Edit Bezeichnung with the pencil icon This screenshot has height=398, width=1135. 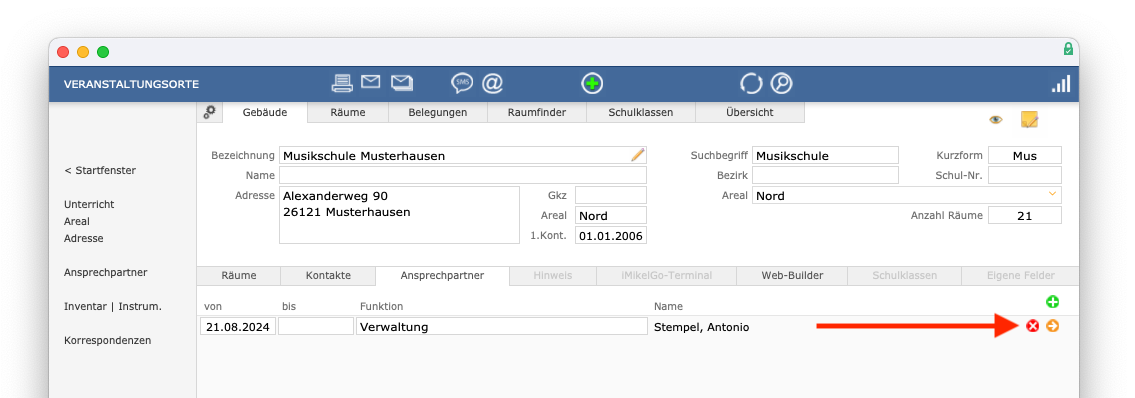pos(638,155)
